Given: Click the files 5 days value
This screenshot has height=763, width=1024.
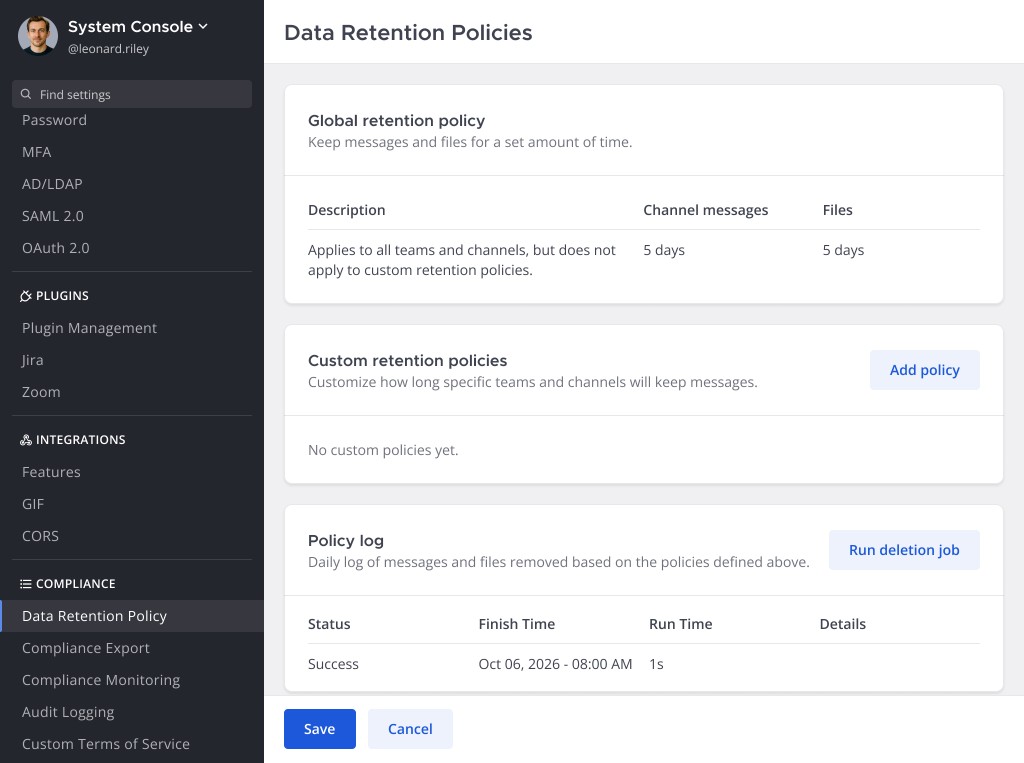Looking at the screenshot, I should click(x=843, y=250).
